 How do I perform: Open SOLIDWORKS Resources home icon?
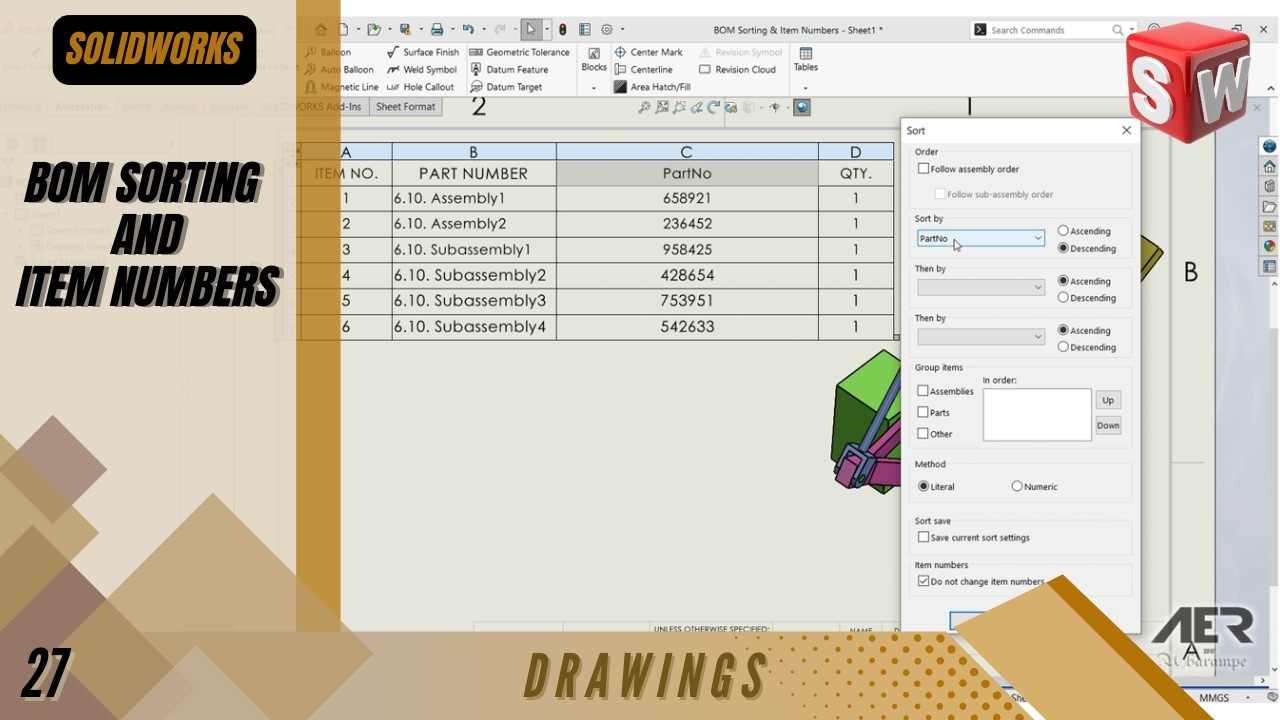click(1269, 166)
